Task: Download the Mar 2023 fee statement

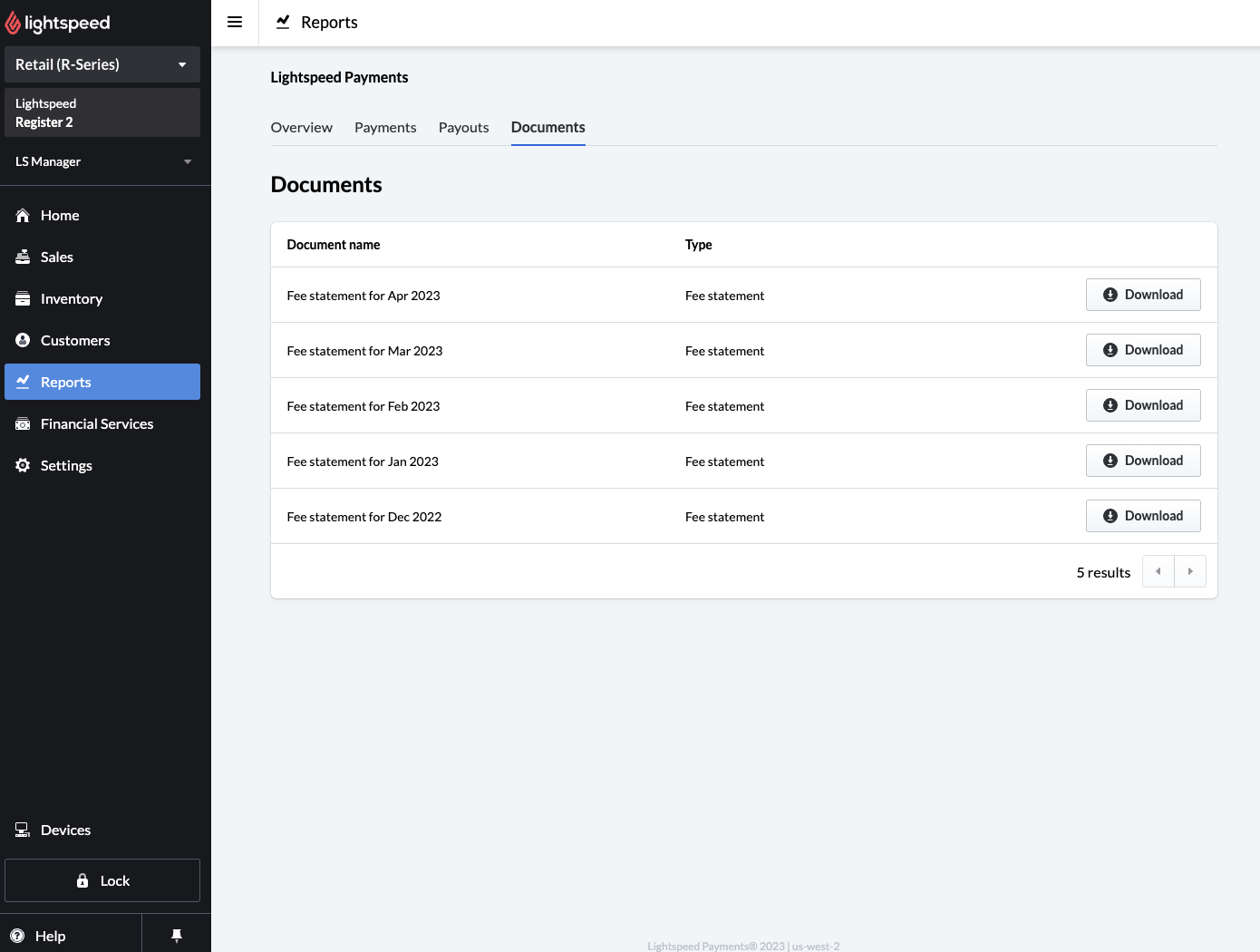Action: pyautogui.click(x=1143, y=350)
